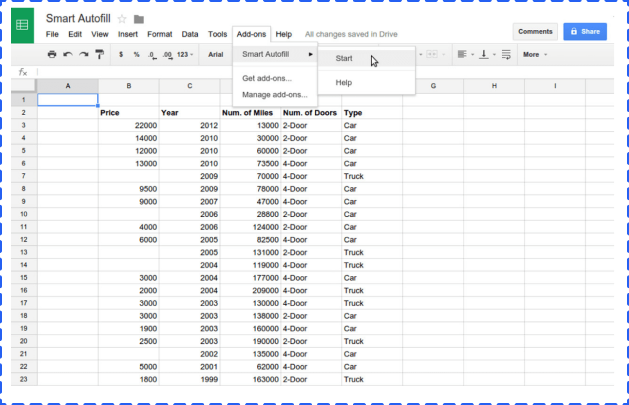Click the redo arrow icon
Viewport: 629px width, 405px height.
[84, 54]
